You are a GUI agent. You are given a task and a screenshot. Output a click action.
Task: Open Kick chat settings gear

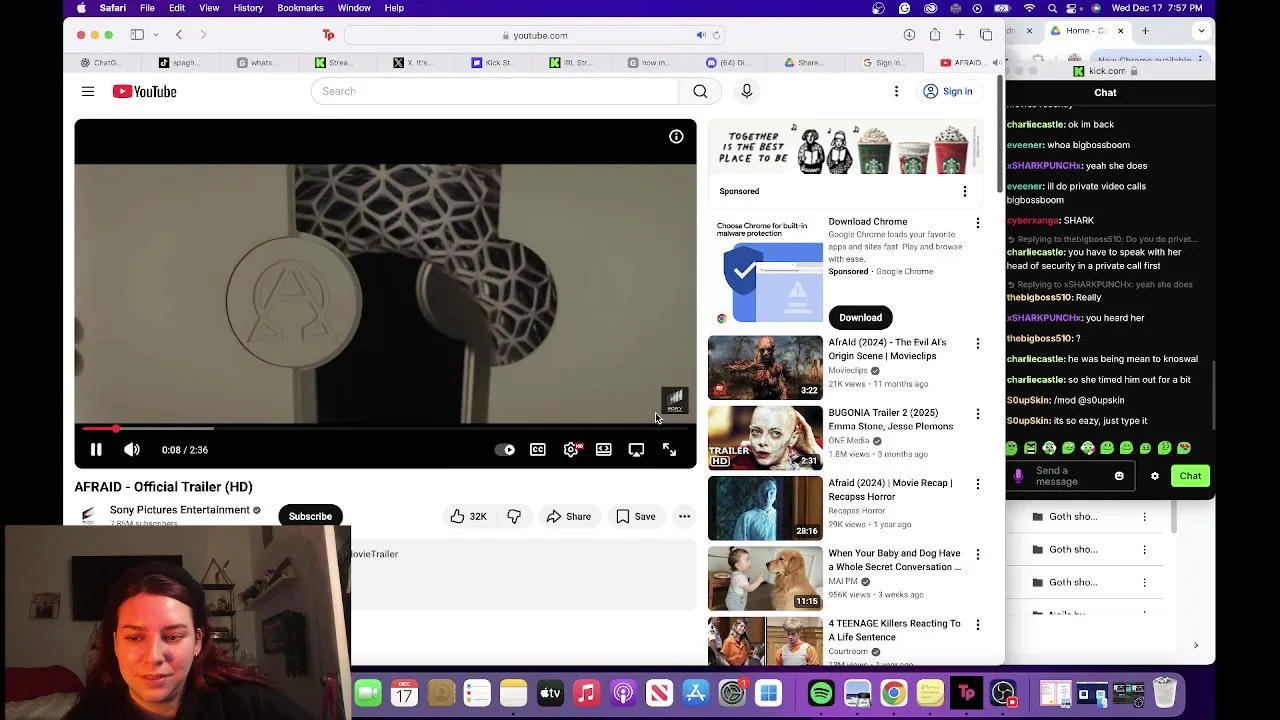pos(1155,476)
